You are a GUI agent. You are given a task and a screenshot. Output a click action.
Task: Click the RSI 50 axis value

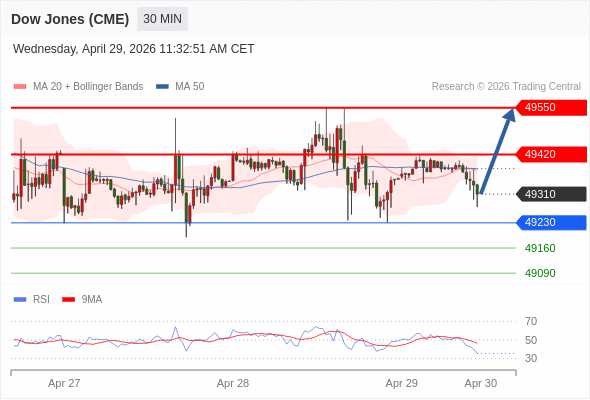click(x=531, y=340)
